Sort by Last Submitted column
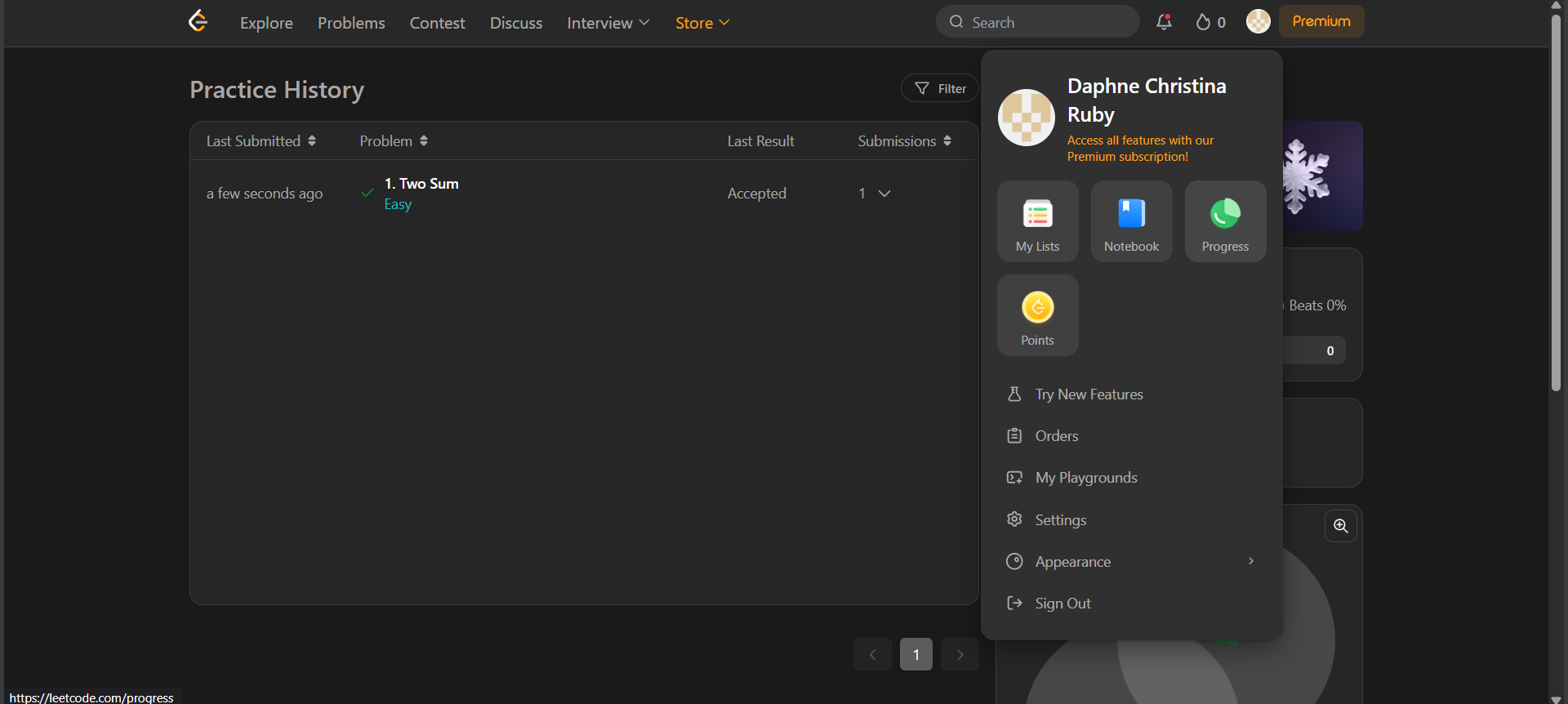 pyautogui.click(x=261, y=141)
